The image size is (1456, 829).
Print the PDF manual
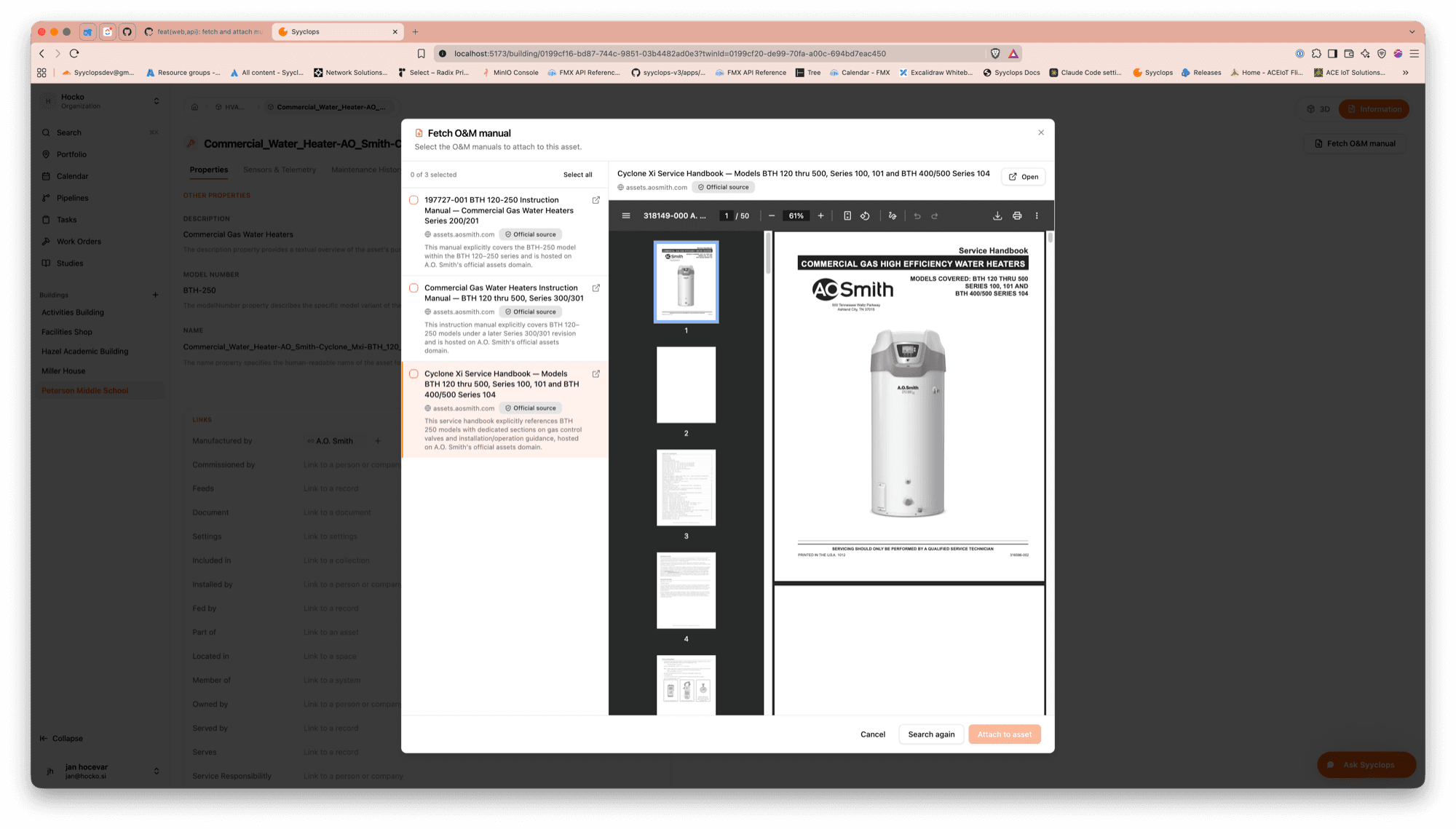[1017, 216]
